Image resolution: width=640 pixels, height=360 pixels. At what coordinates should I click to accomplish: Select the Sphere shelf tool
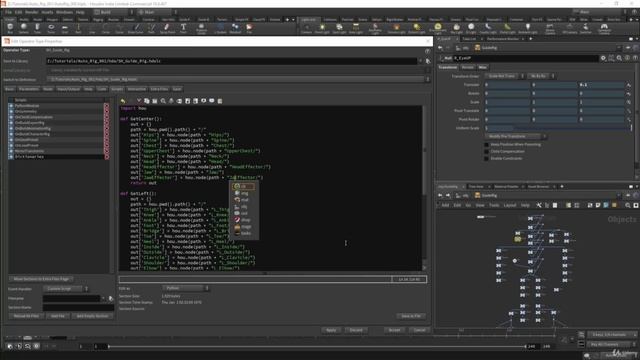(x=24, y=28)
